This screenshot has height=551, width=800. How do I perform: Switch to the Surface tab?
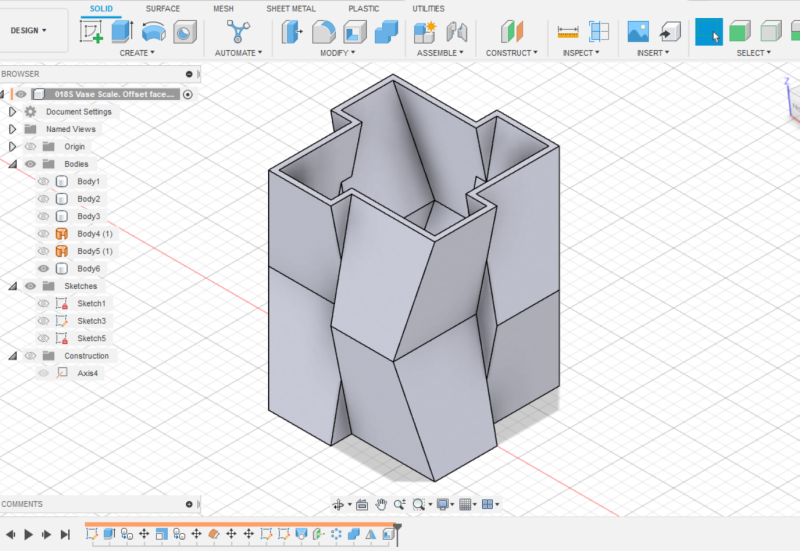pyautogui.click(x=163, y=8)
